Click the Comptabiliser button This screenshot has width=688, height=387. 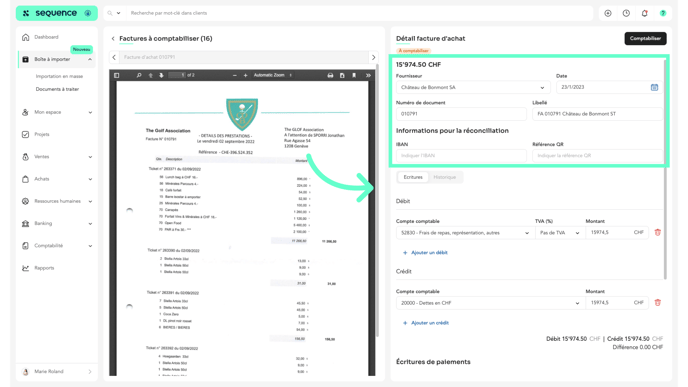[645, 39]
